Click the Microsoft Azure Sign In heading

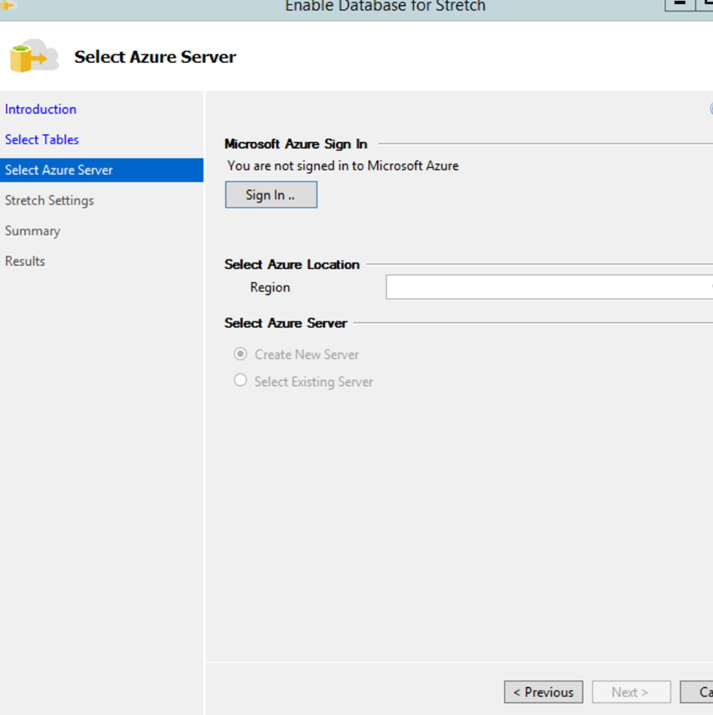click(x=296, y=144)
